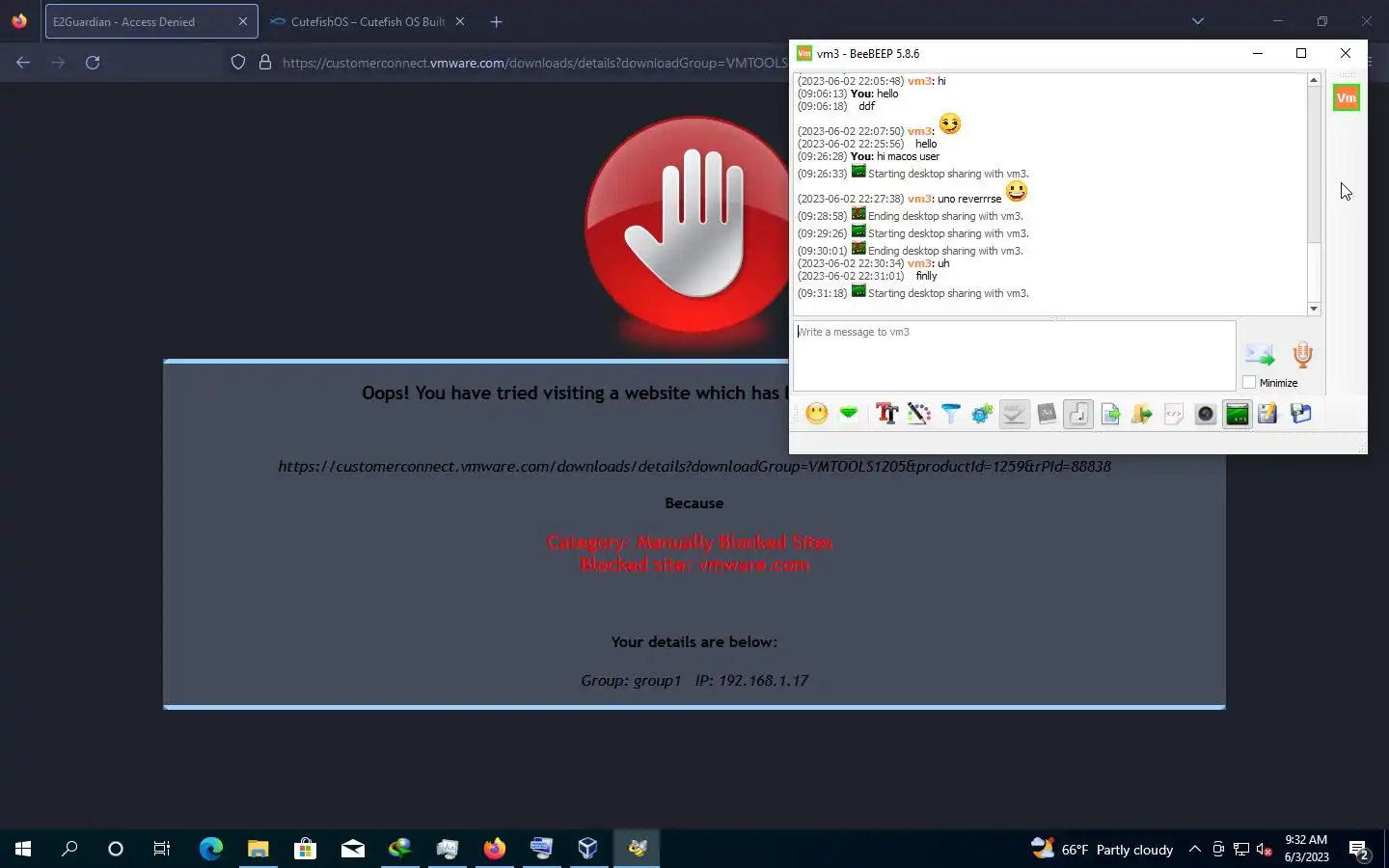Open Microsoft Edge from the taskbar
The width and height of the screenshot is (1389, 868).
(x=210, y=849)
